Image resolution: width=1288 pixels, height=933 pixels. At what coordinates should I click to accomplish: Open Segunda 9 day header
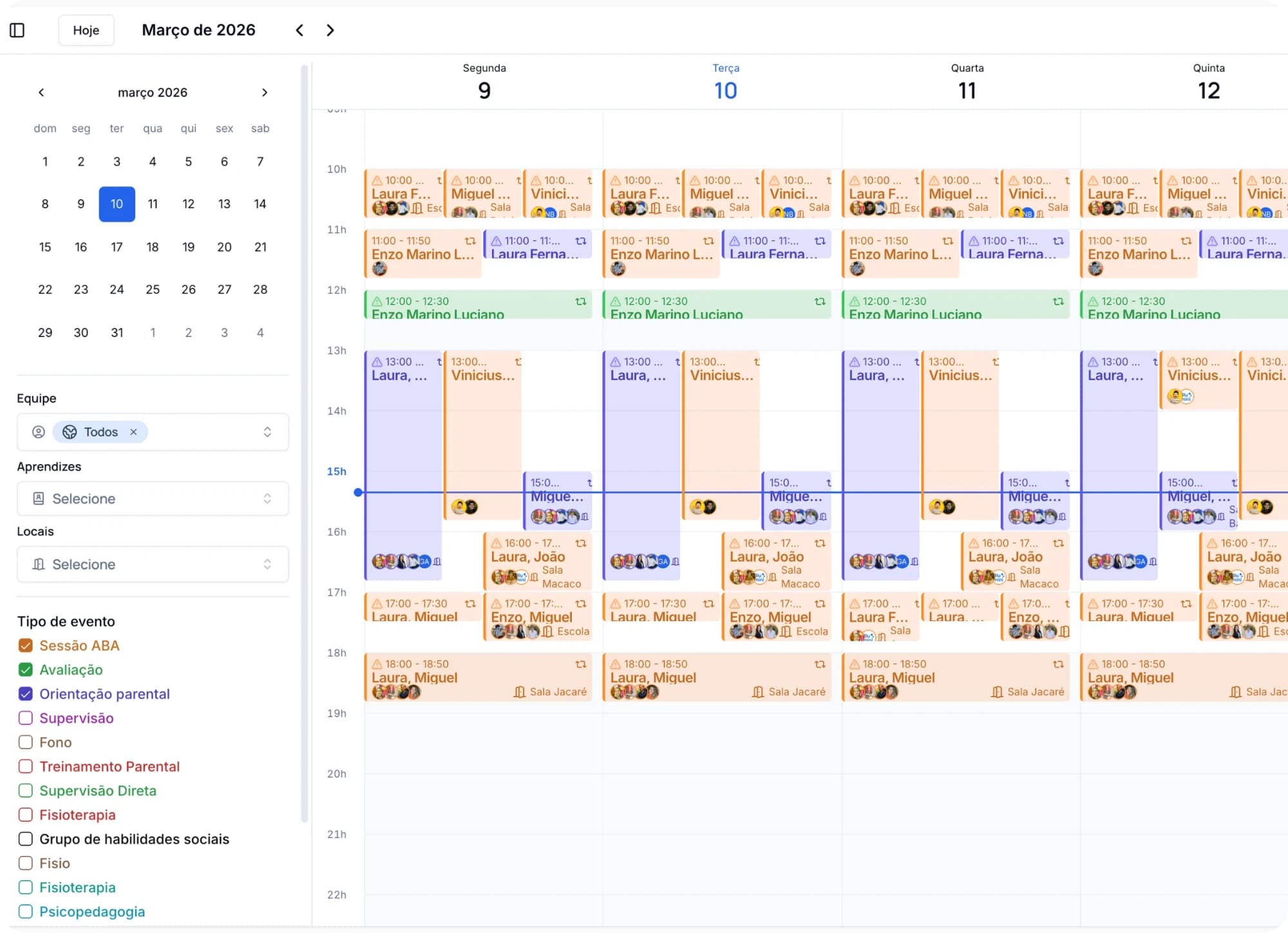[484, 82]
